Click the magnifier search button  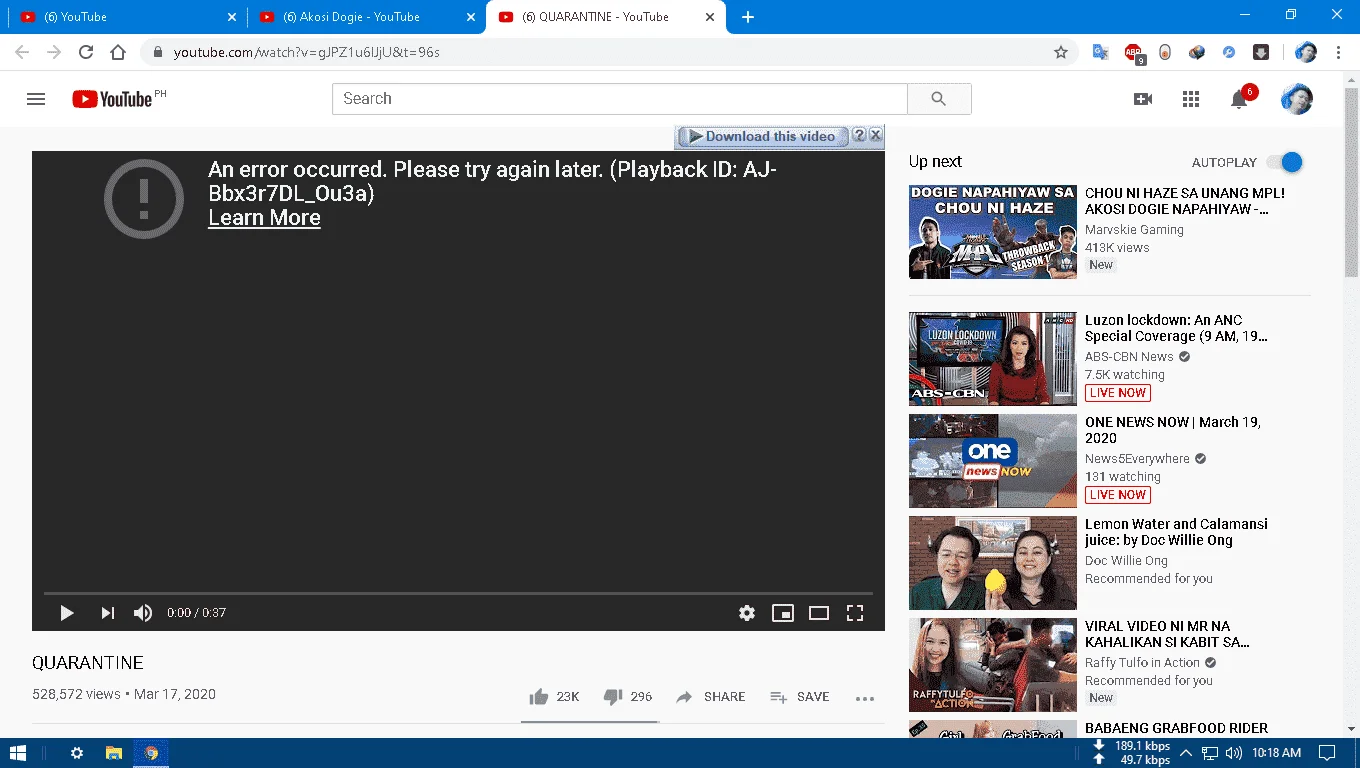coord(938,99)
